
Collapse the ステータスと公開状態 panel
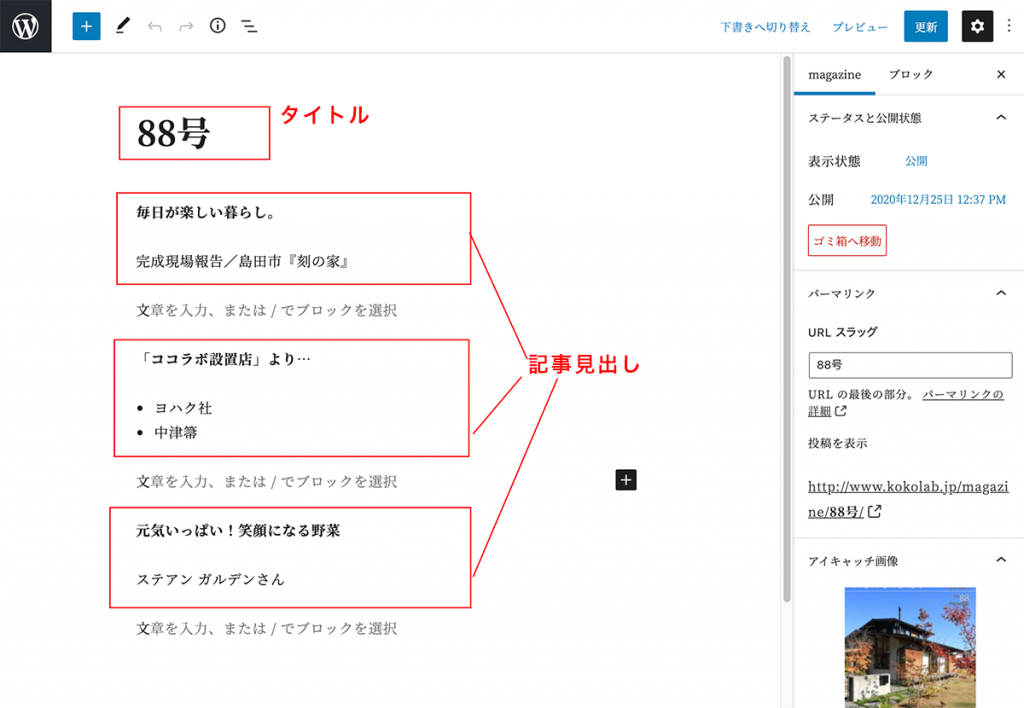pyautogui.click(x=1000, y=118)
